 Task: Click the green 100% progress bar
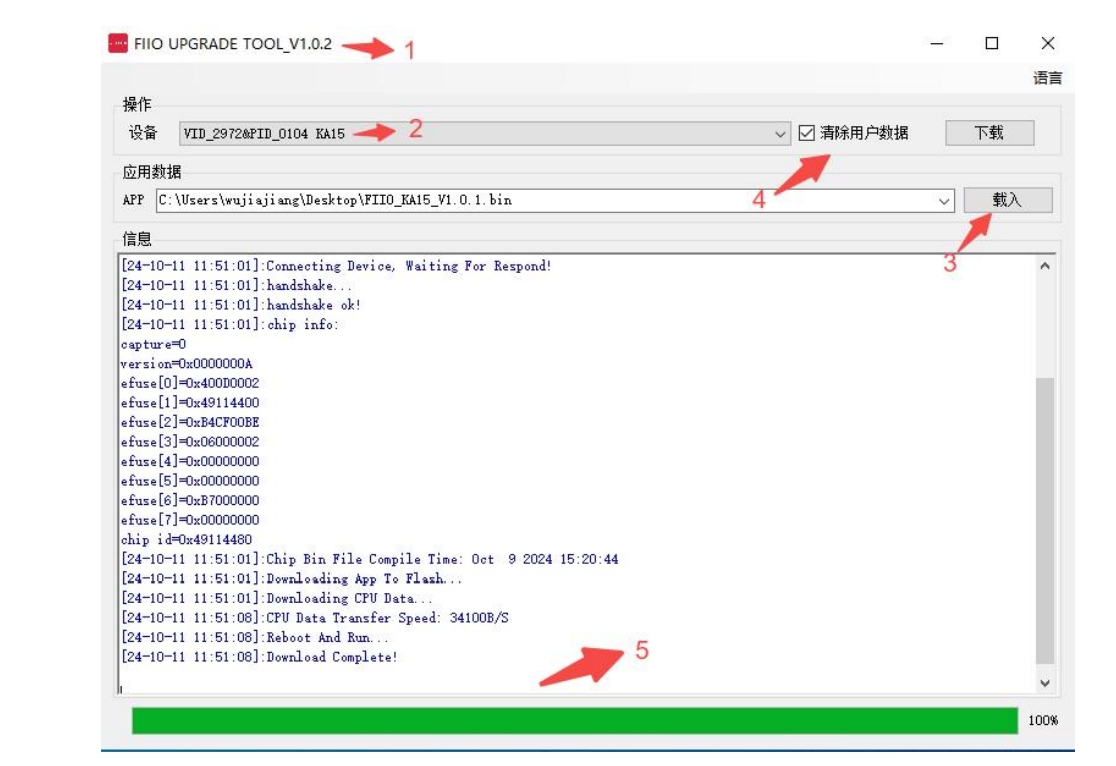click(575, 721)
